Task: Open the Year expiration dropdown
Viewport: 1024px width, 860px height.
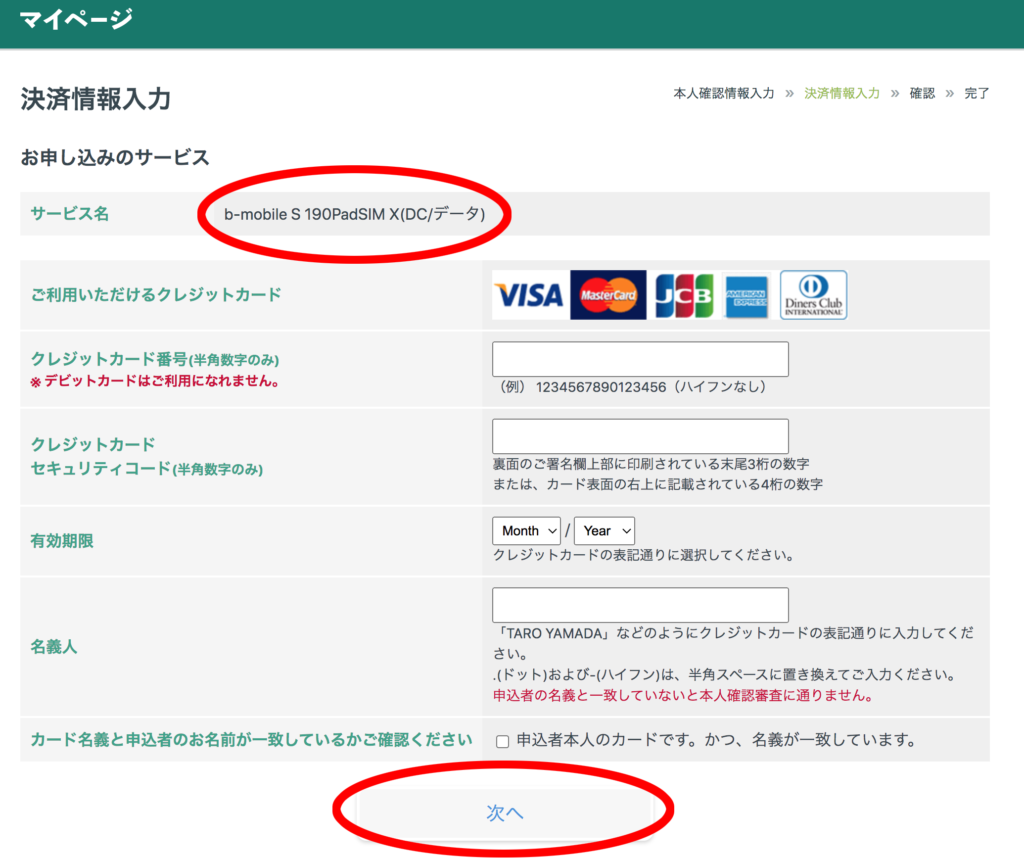Action: point(608,531)
